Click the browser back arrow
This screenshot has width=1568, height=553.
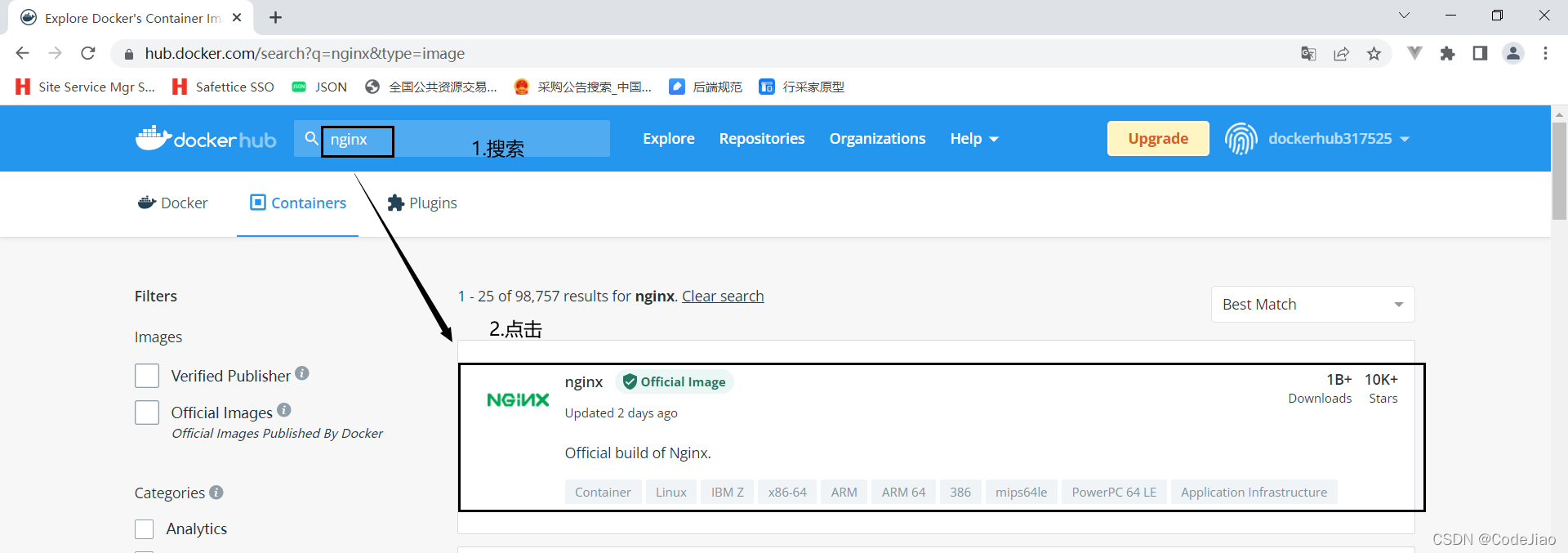tap(22, 53)
